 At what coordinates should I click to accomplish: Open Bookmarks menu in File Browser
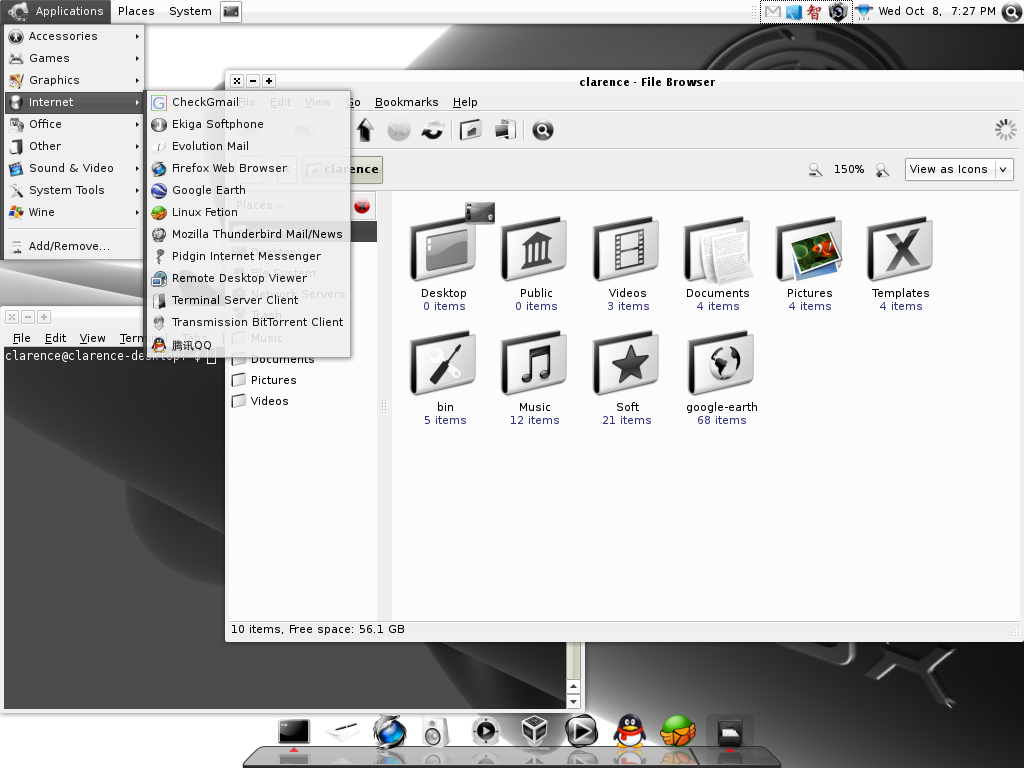point(406,102)
